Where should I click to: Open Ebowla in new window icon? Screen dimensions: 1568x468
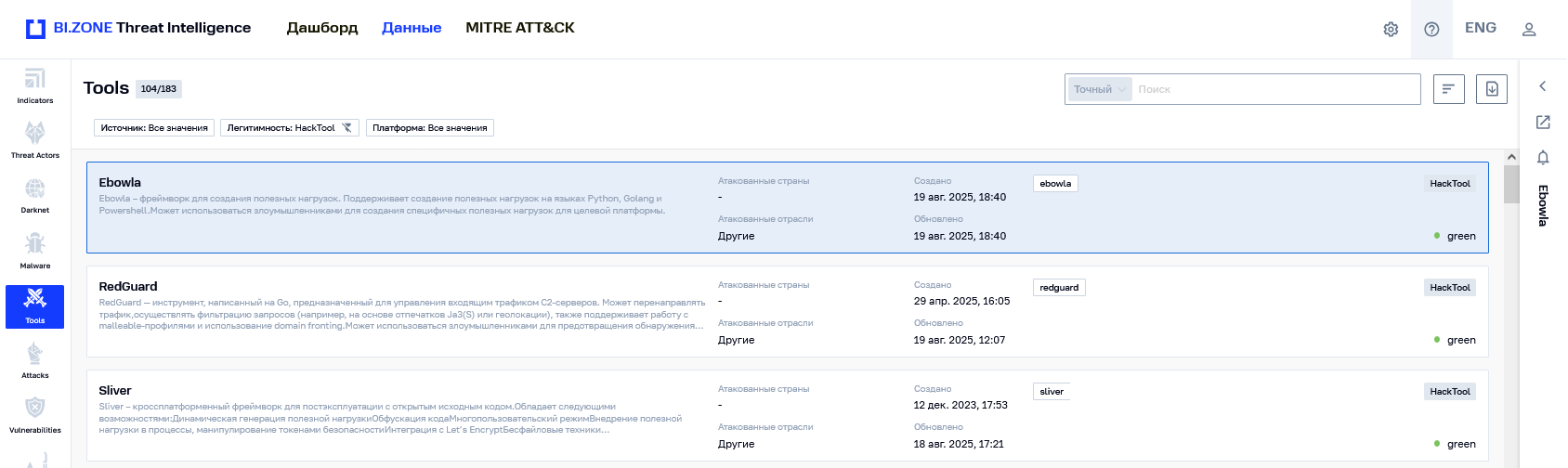point(1543,122)
